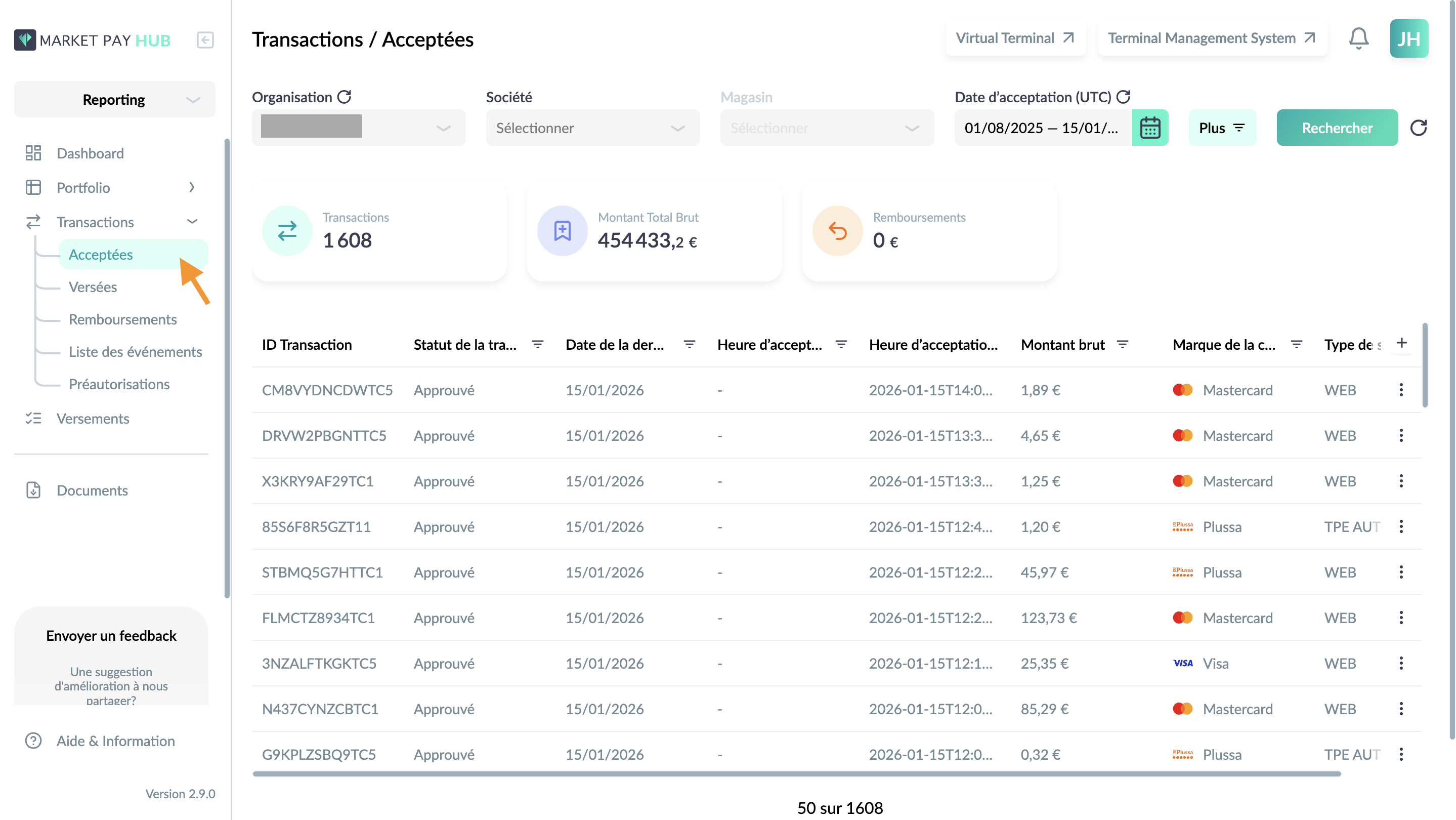Open the Organisation dropdown

(x=359, y=128)
